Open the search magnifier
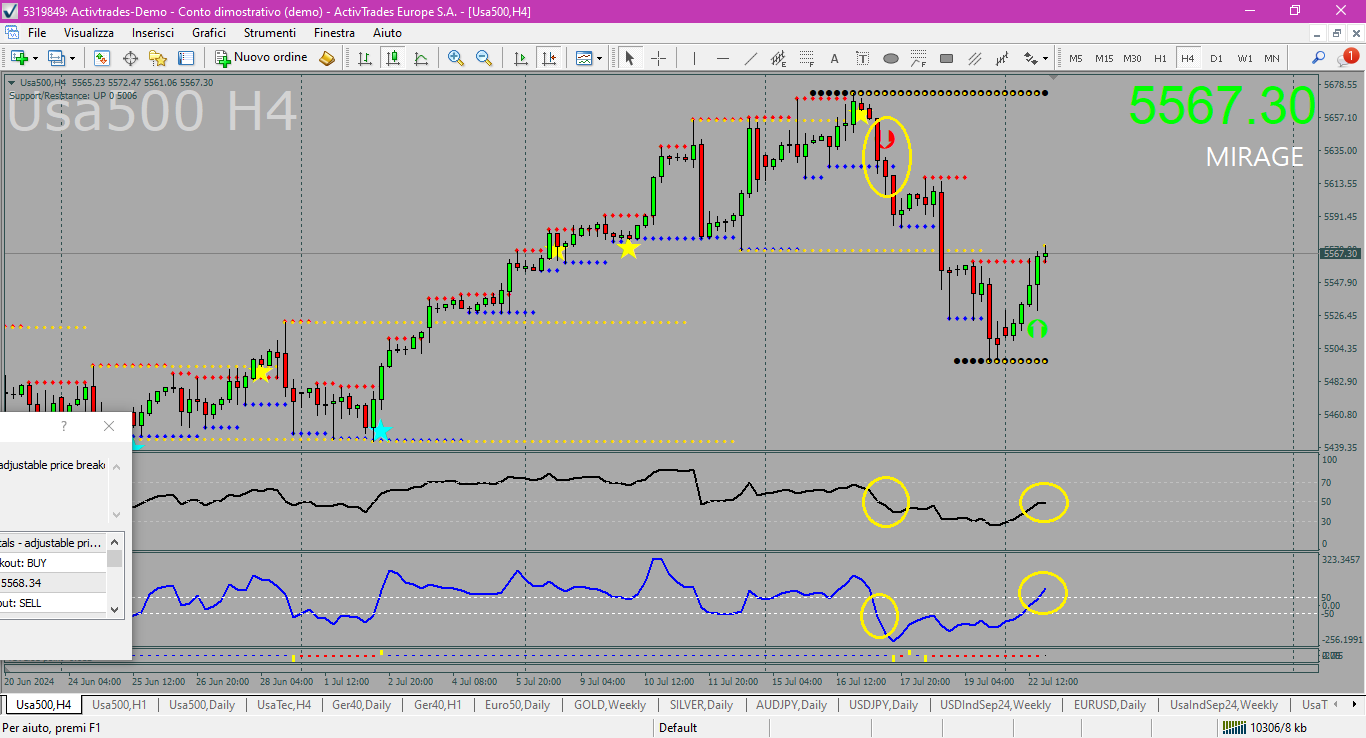 tap(1319, 58)
